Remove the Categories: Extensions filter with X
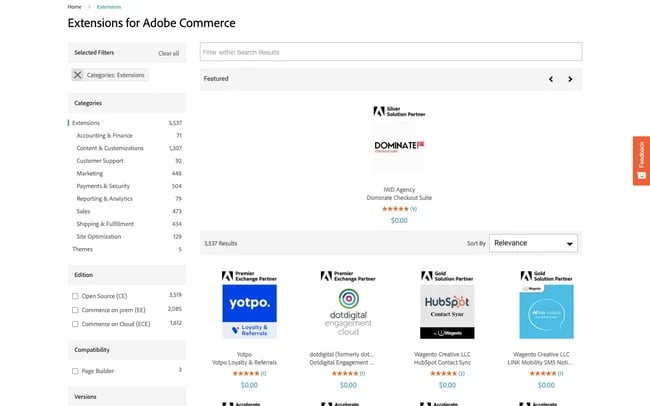The width and height of the screenshot is (650, 406). tap(78, 75)
